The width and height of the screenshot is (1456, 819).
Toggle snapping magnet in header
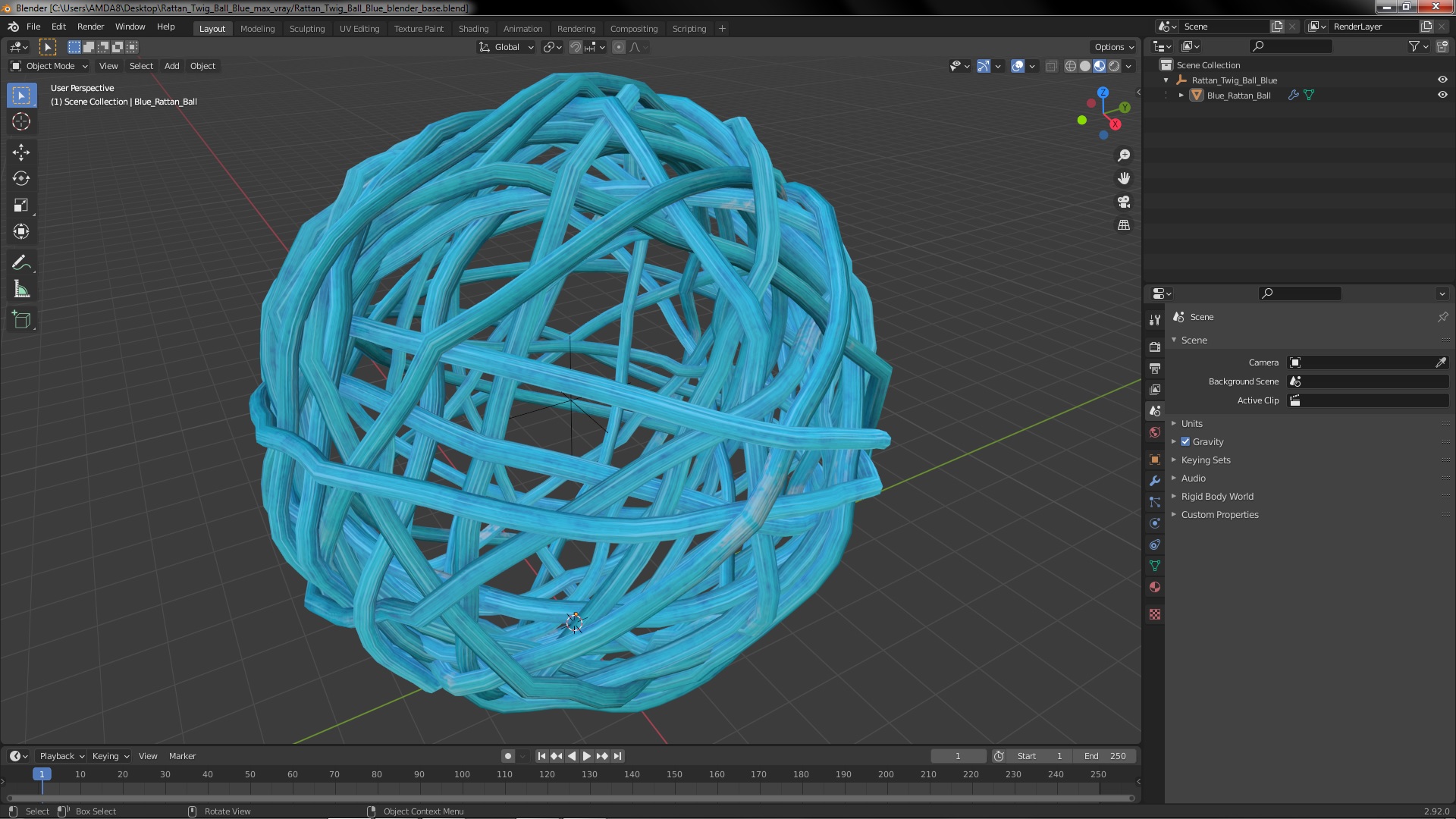point(576,47)
